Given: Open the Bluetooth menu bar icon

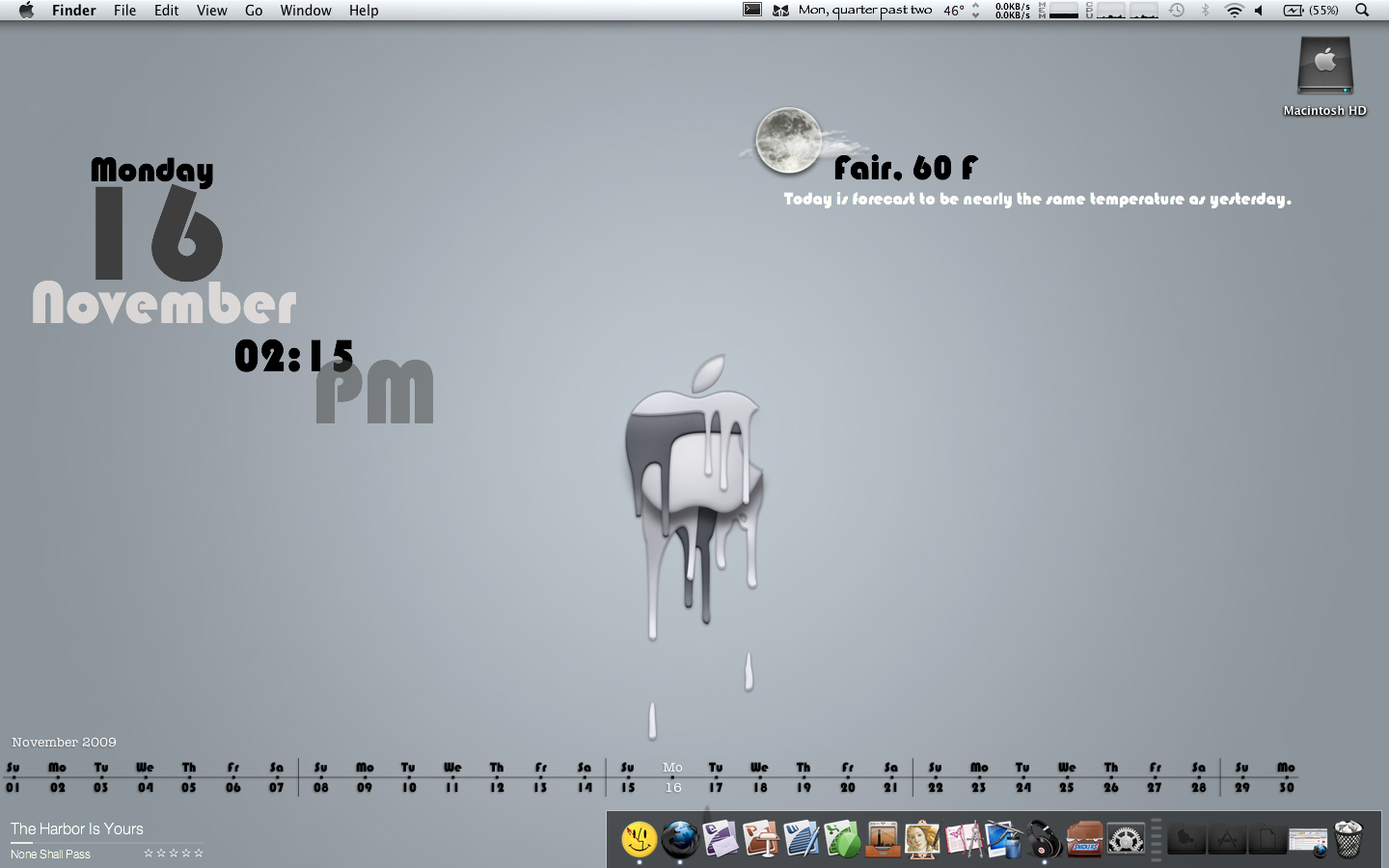Looking at the screenshot, I should pyautogui.click(x=1205, y=11).
